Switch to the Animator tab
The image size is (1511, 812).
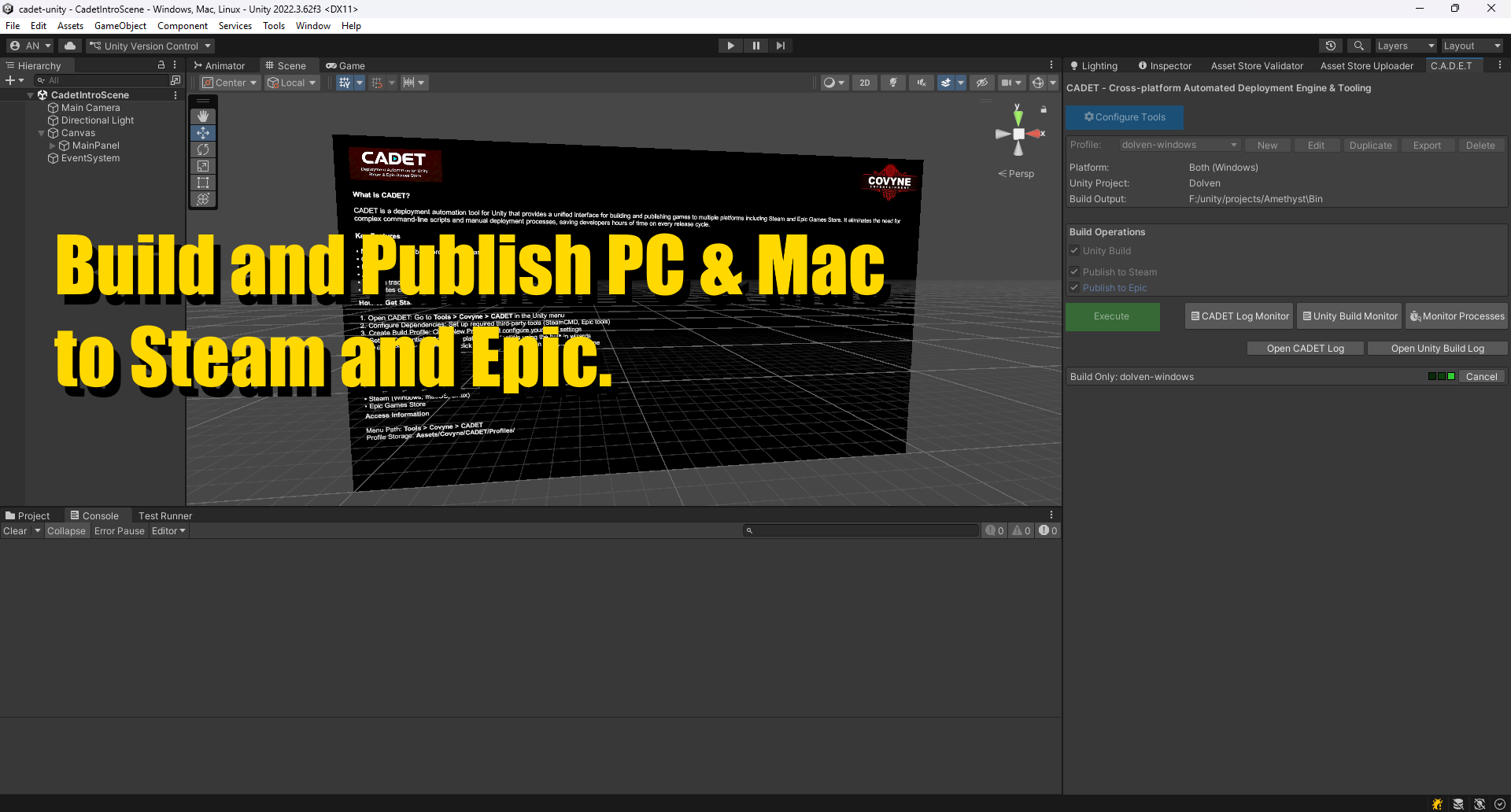point(220,65)
